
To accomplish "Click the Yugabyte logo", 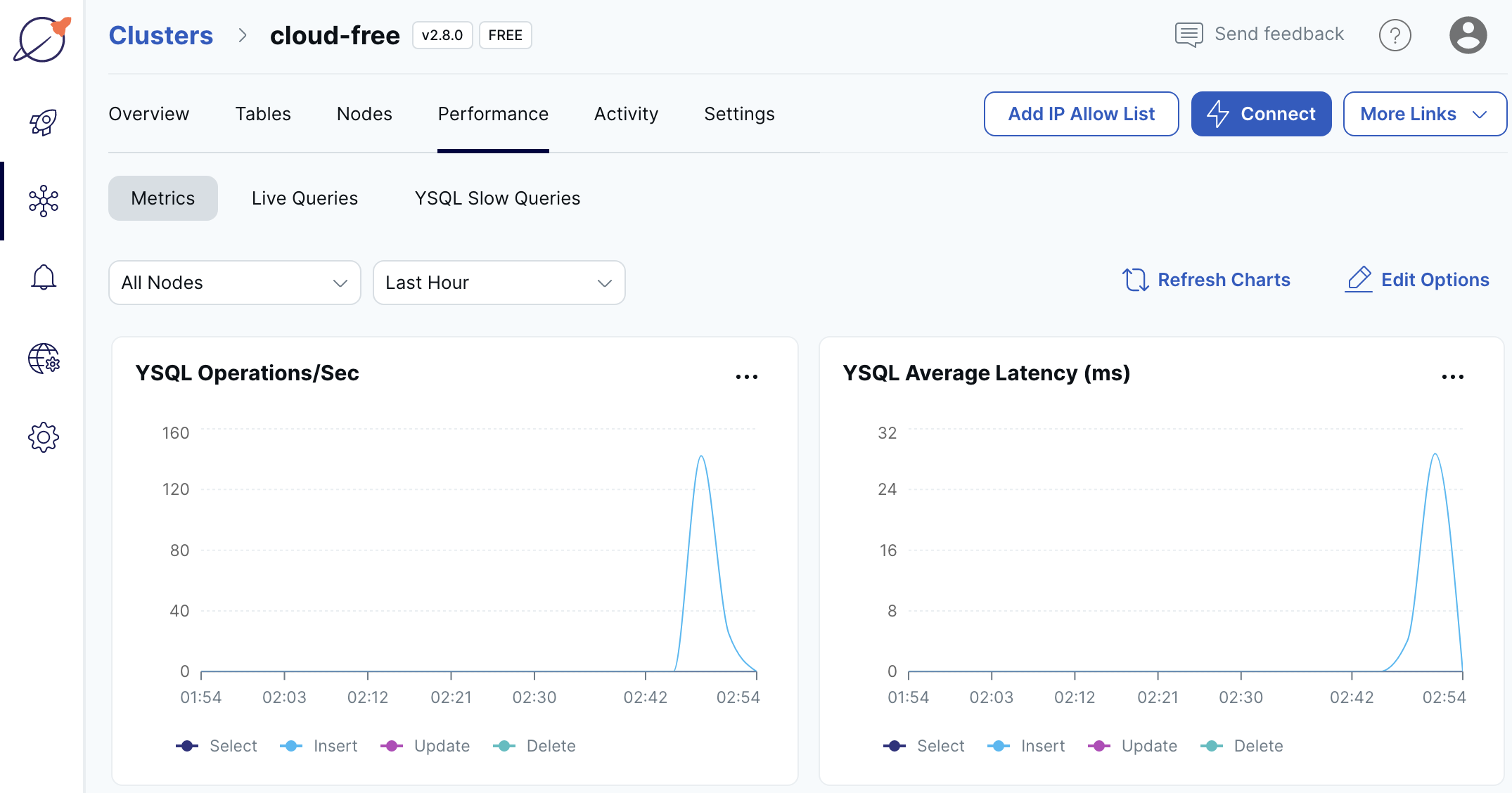I will [42, 40].
